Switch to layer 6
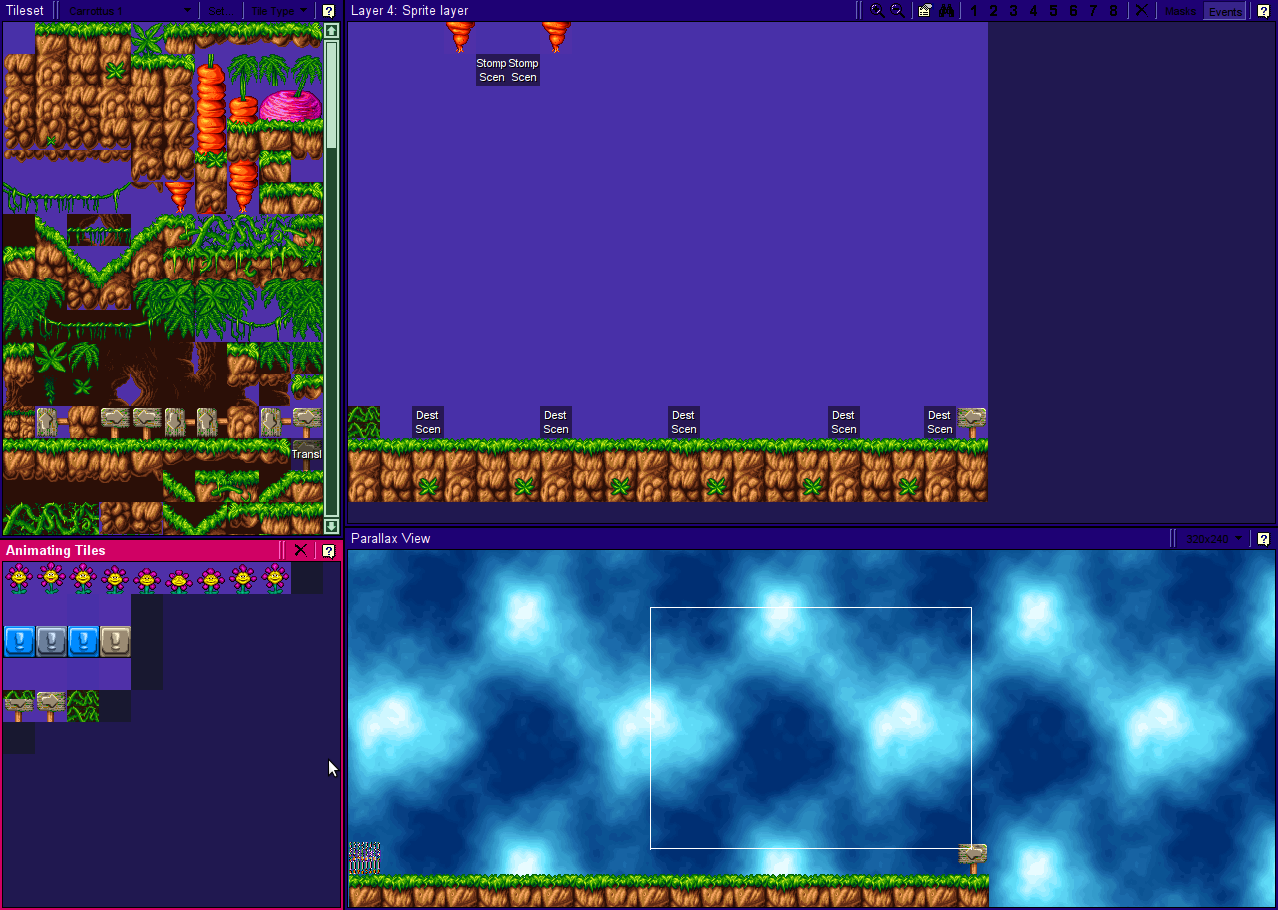Image resolution: width=1278 pixels, height=910 pixels. point(1073,11)
